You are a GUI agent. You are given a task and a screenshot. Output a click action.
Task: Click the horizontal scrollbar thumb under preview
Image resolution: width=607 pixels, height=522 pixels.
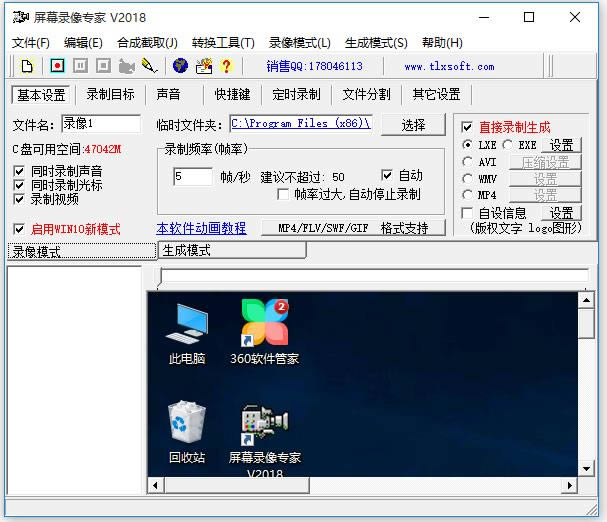[237, 485]
